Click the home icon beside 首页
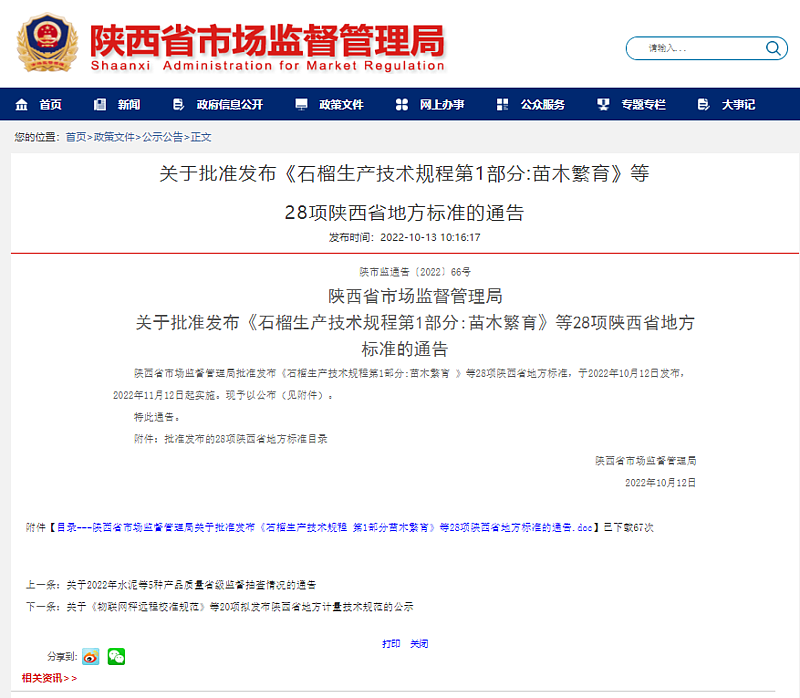800x698 pixels. point(21,105)
